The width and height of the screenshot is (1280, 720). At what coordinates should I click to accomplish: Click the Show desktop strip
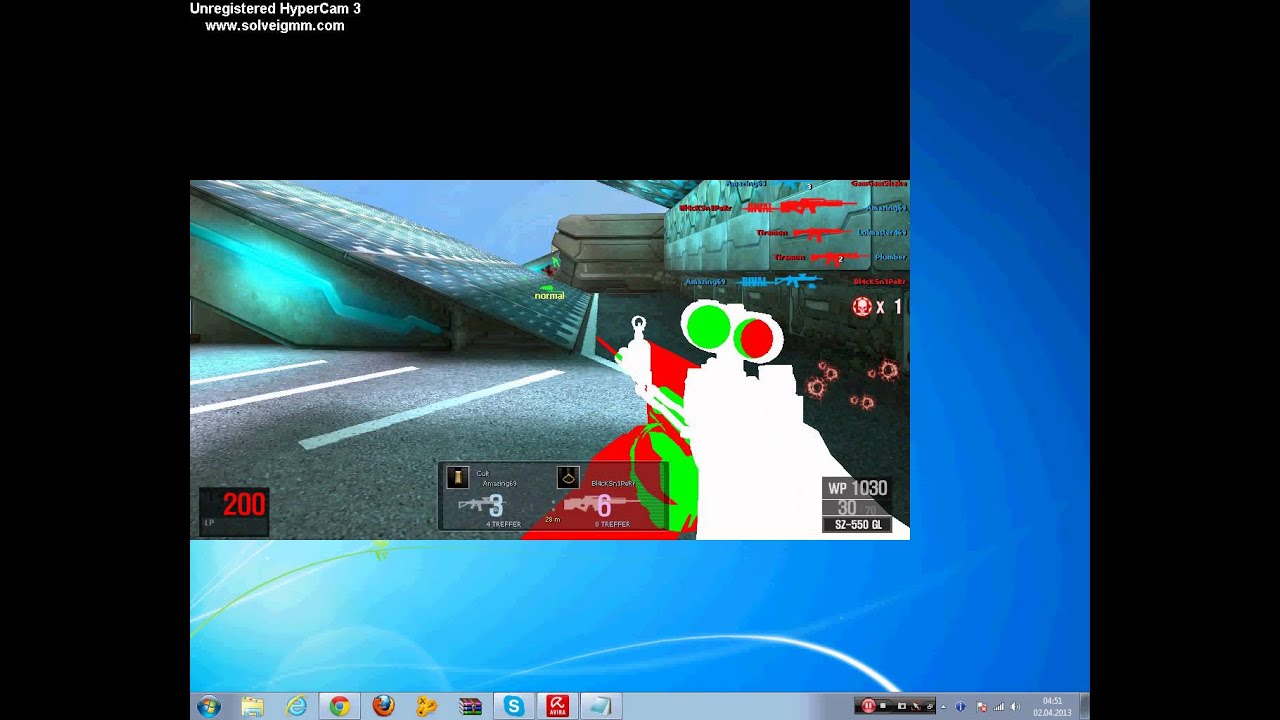click(x=1084, y=706)
